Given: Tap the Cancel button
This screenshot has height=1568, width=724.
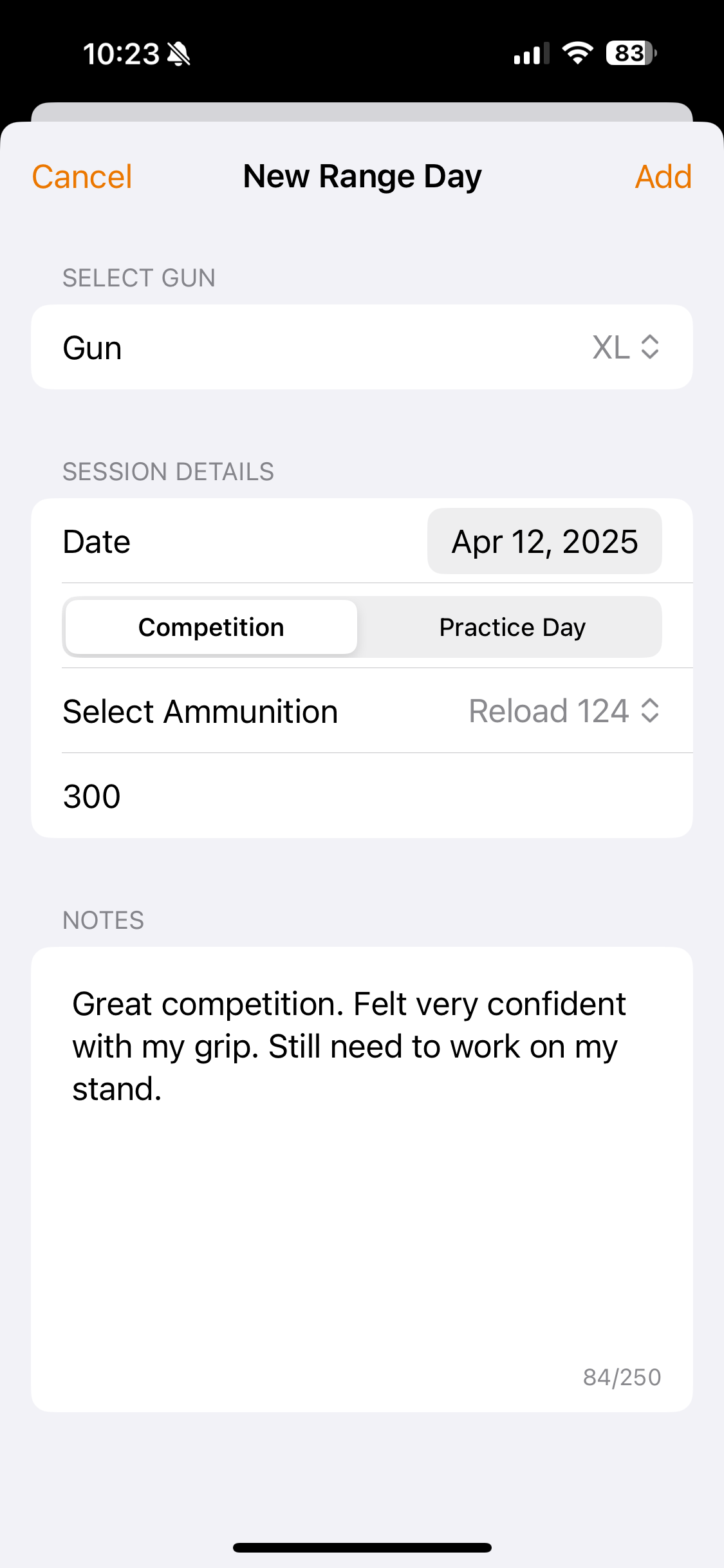Looking at the screenshot, I should coord(82,177).
